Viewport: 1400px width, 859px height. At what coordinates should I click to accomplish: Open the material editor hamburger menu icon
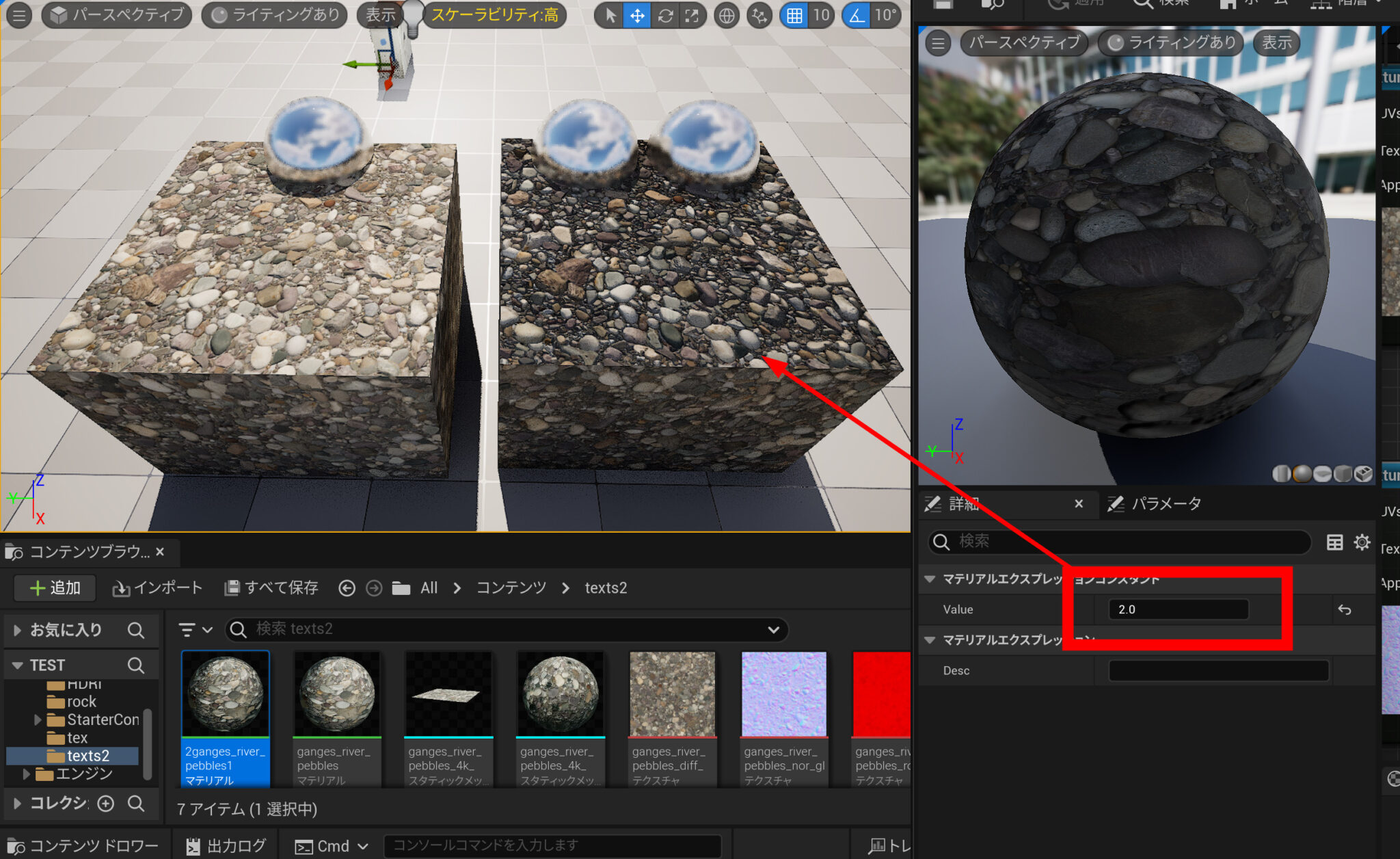pyautogui.click(x=937, y=42)
